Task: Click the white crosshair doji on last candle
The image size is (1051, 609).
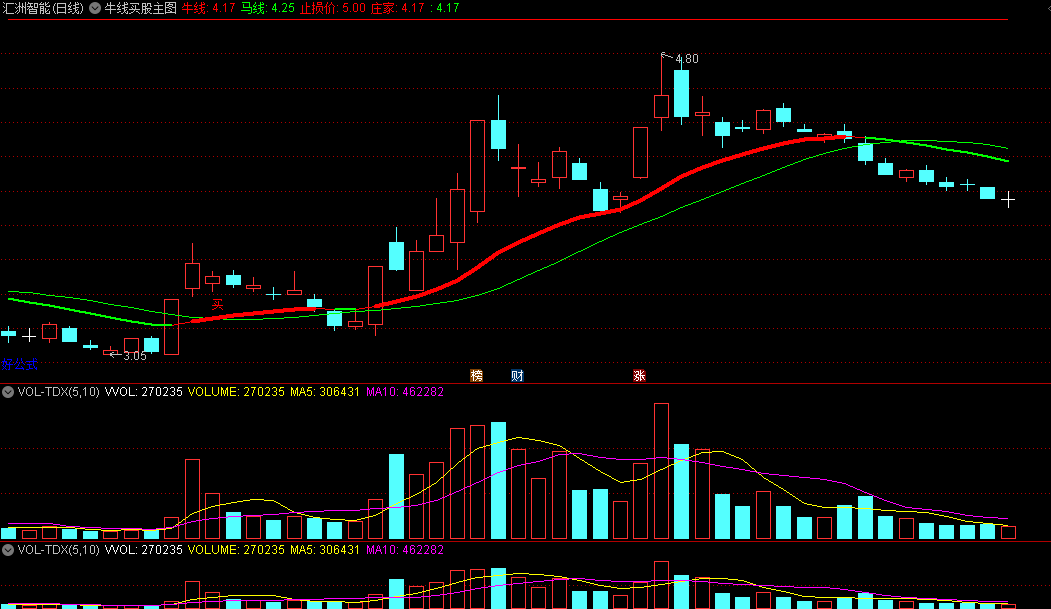Action: [x=1008, y=200]
